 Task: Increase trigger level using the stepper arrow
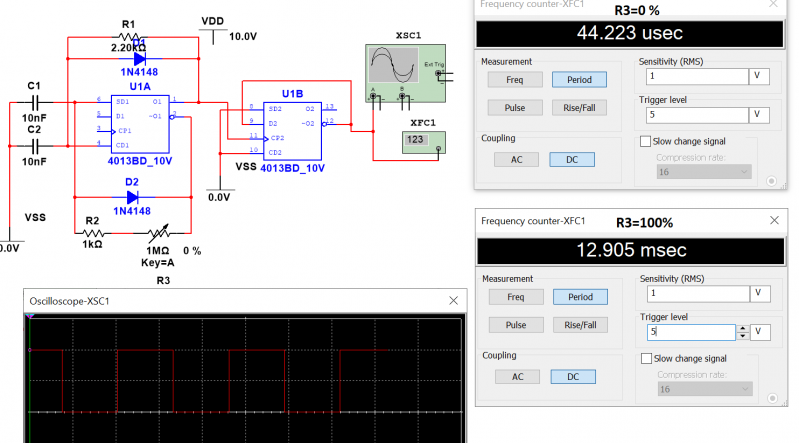[x=741, y=327]
